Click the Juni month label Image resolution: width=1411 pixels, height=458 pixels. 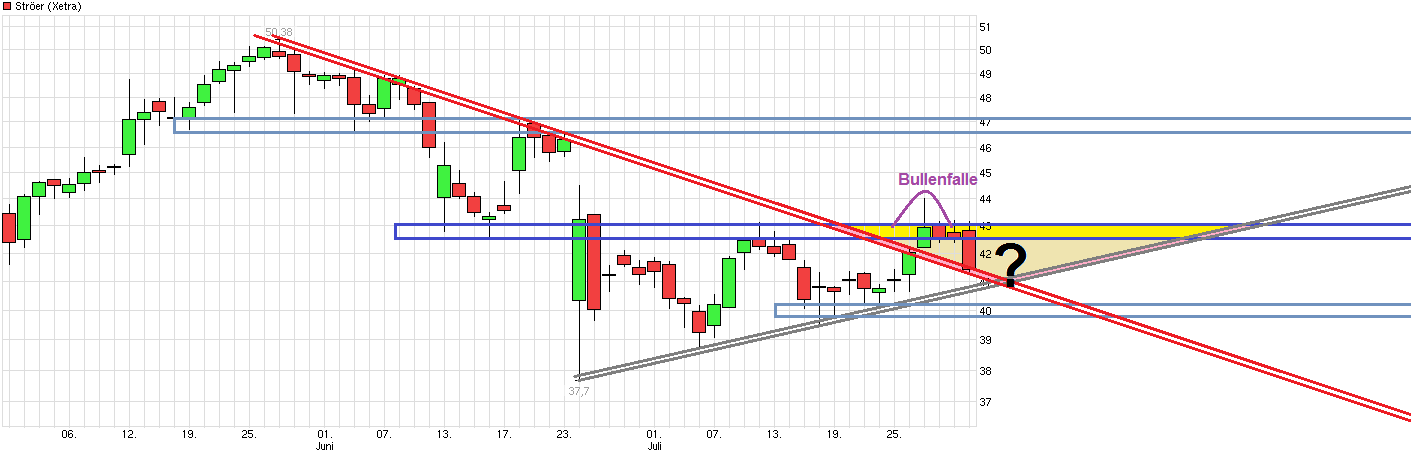[324, 446]
